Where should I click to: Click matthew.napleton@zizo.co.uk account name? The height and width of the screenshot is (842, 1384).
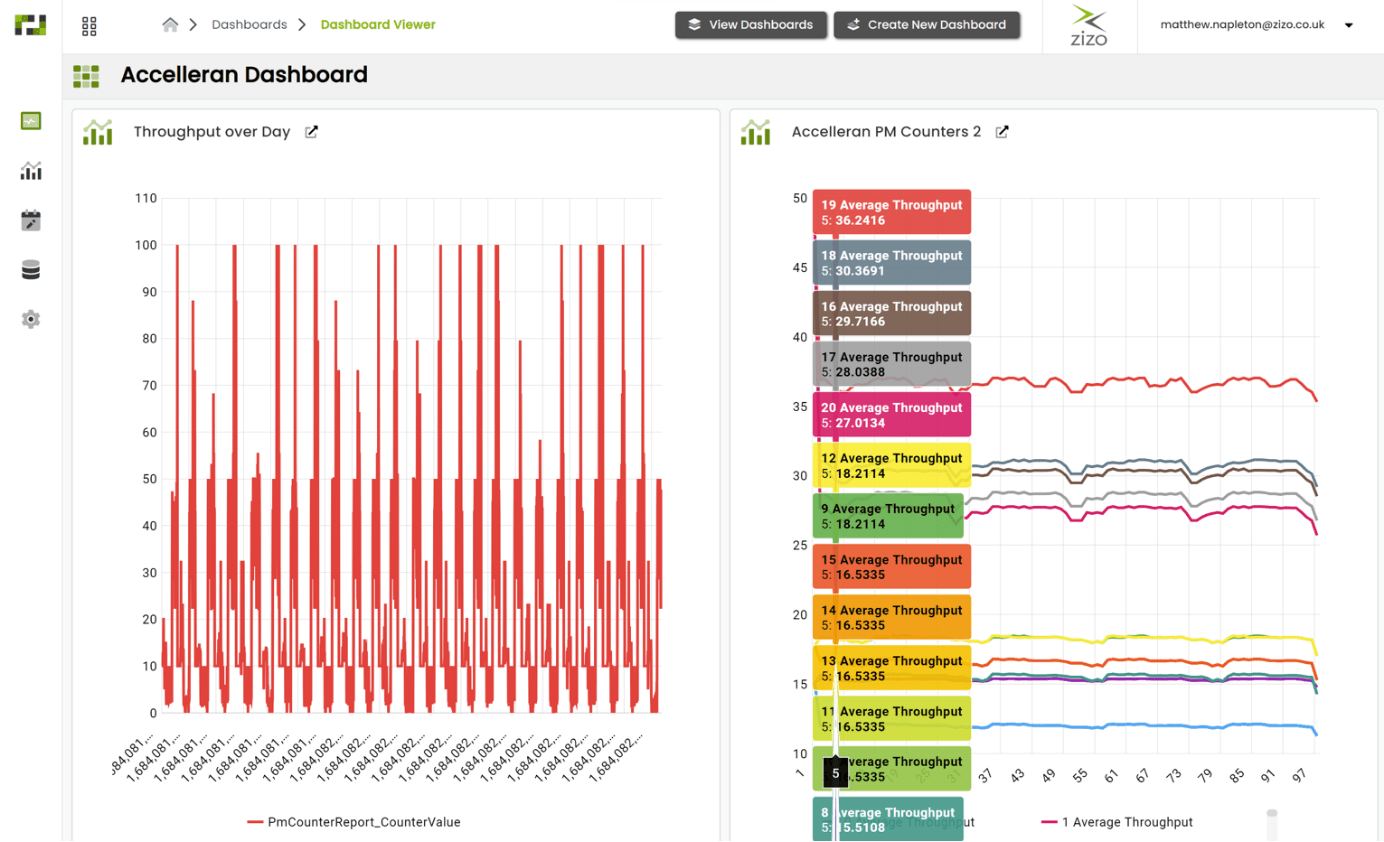click(1242, 25)
